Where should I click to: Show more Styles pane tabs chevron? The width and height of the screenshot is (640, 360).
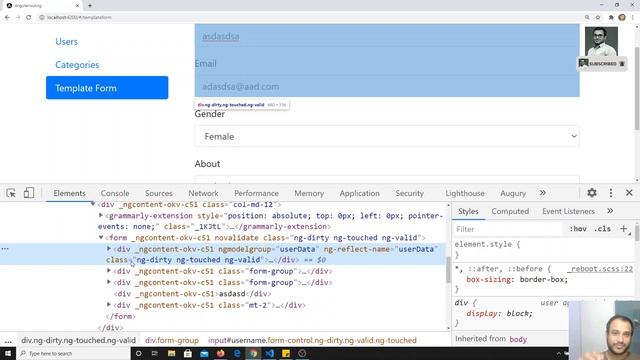tap(610, 211)
